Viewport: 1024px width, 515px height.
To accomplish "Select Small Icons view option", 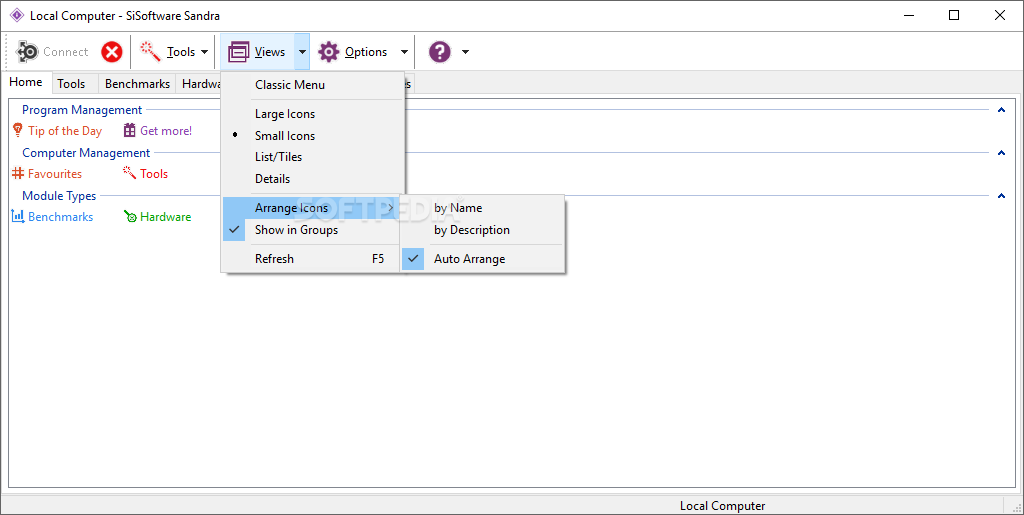I will click(312, 136).
